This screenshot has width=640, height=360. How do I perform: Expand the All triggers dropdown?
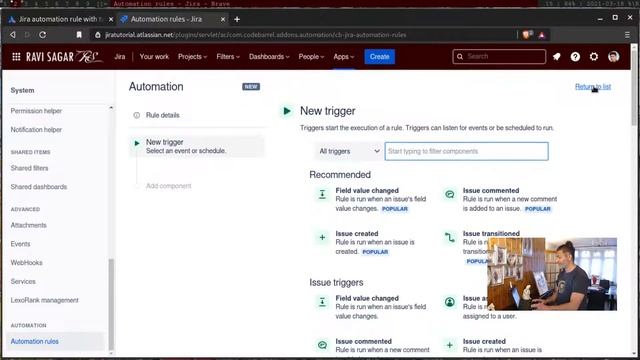point(349,151)
